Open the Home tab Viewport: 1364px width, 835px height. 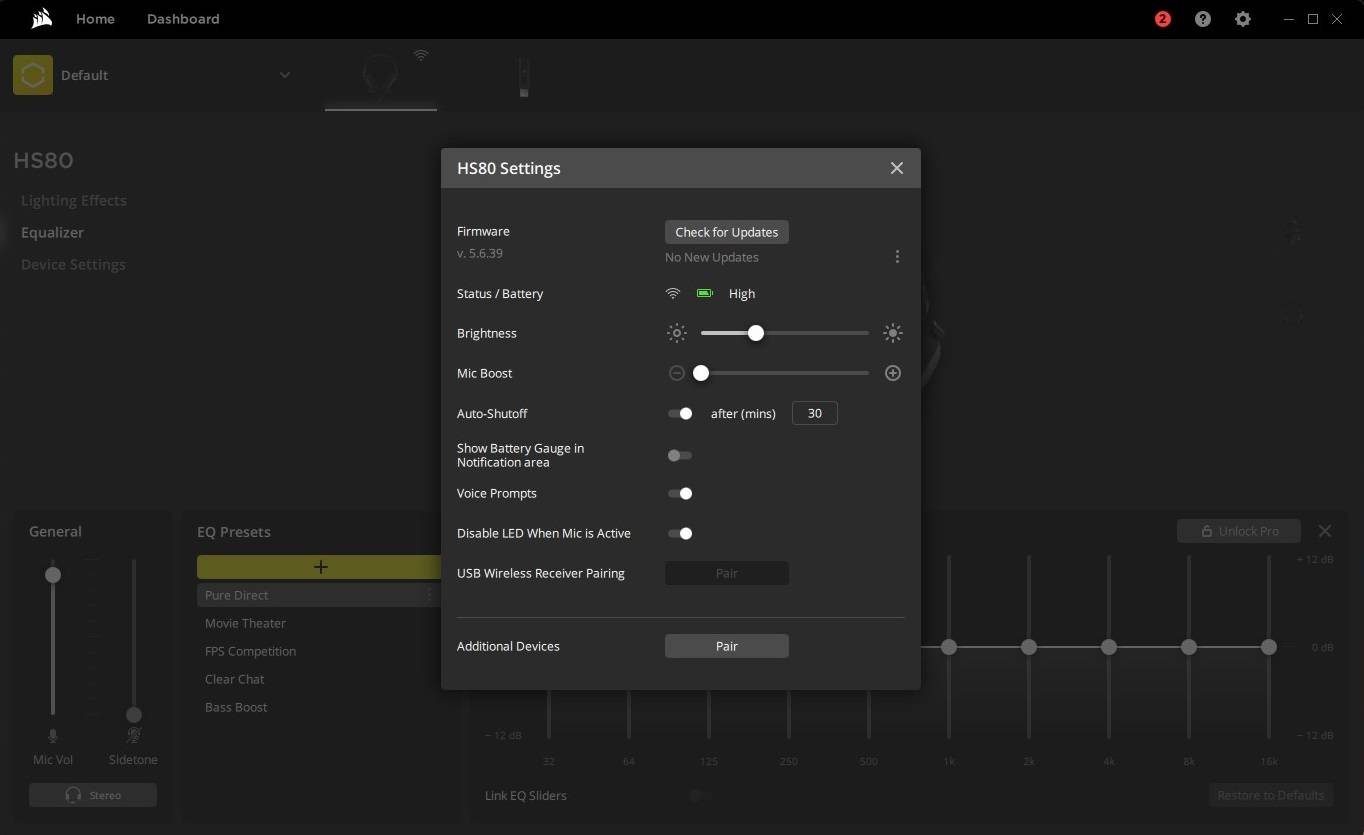(95, 19)
